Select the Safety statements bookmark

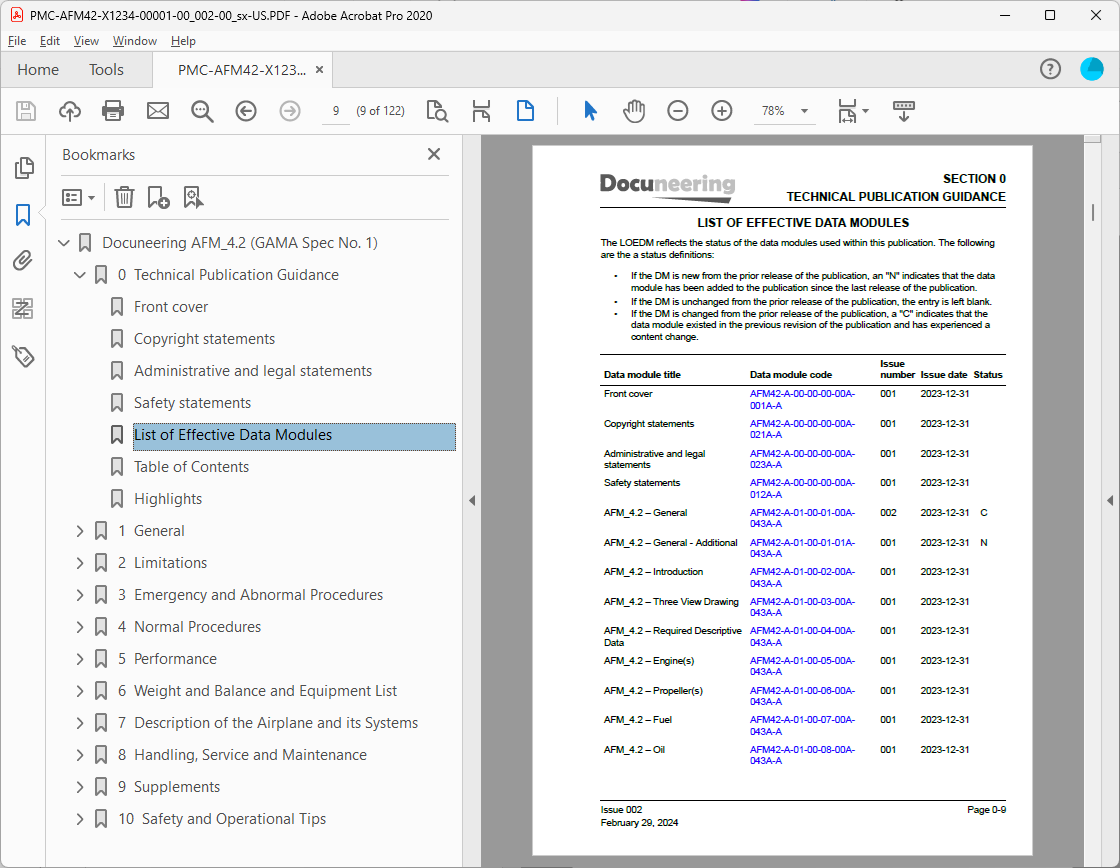coord(192,403)
